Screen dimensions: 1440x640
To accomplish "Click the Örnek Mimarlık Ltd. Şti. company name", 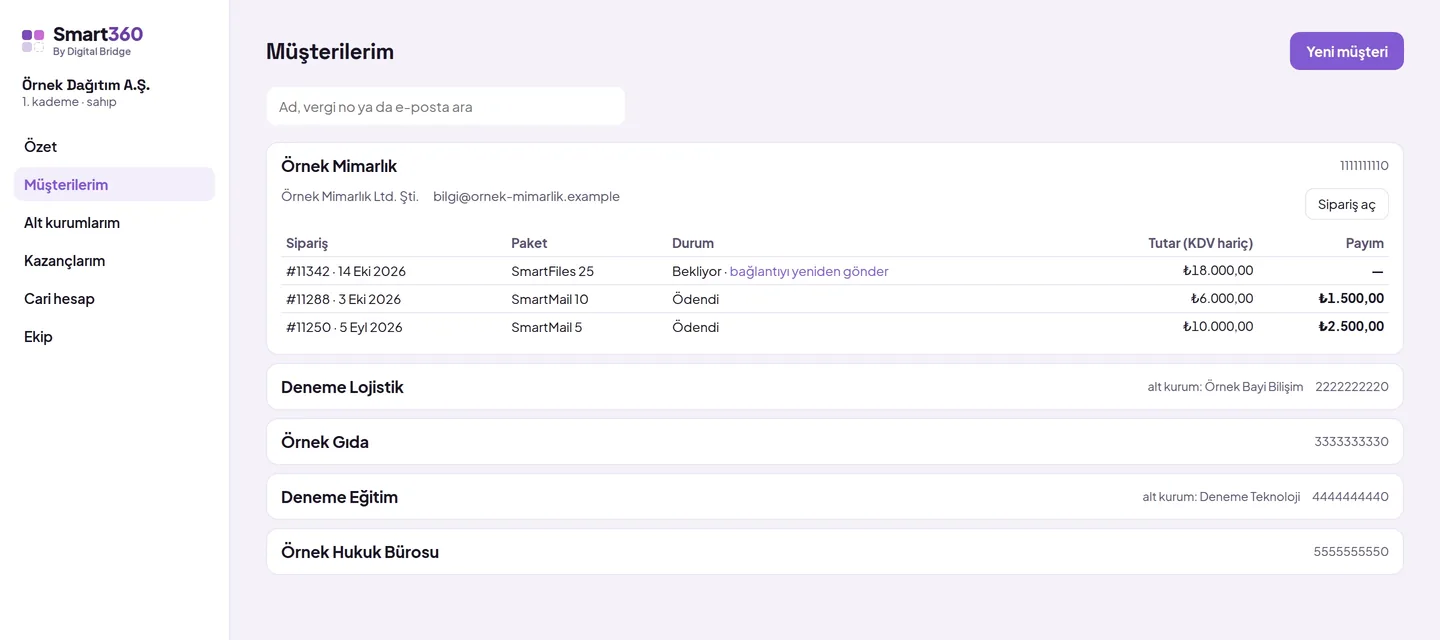I will (x=350, y=196).
